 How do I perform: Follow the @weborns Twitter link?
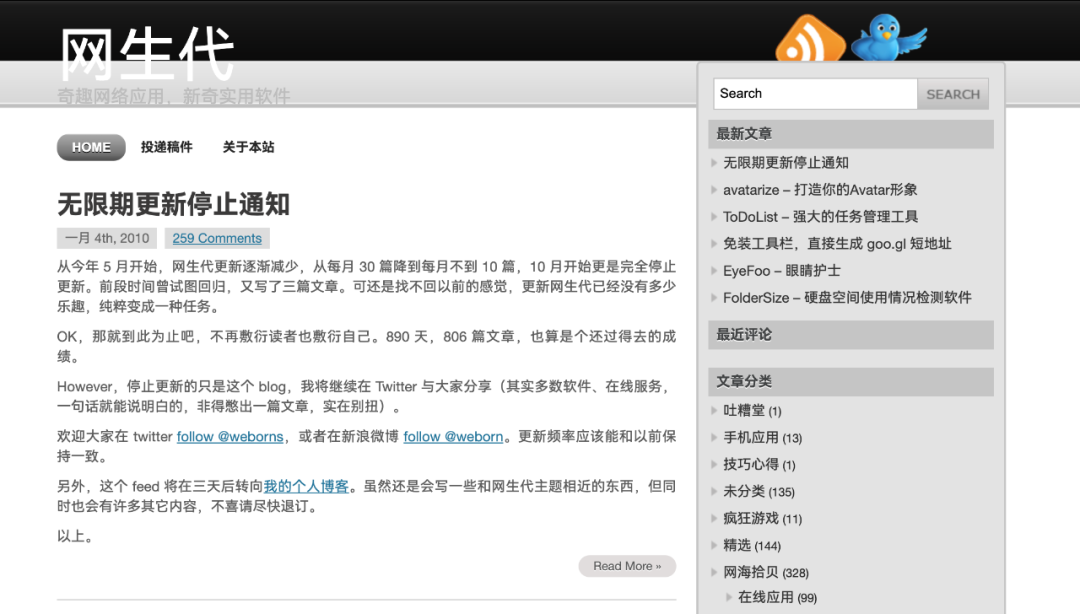[230, 436]
